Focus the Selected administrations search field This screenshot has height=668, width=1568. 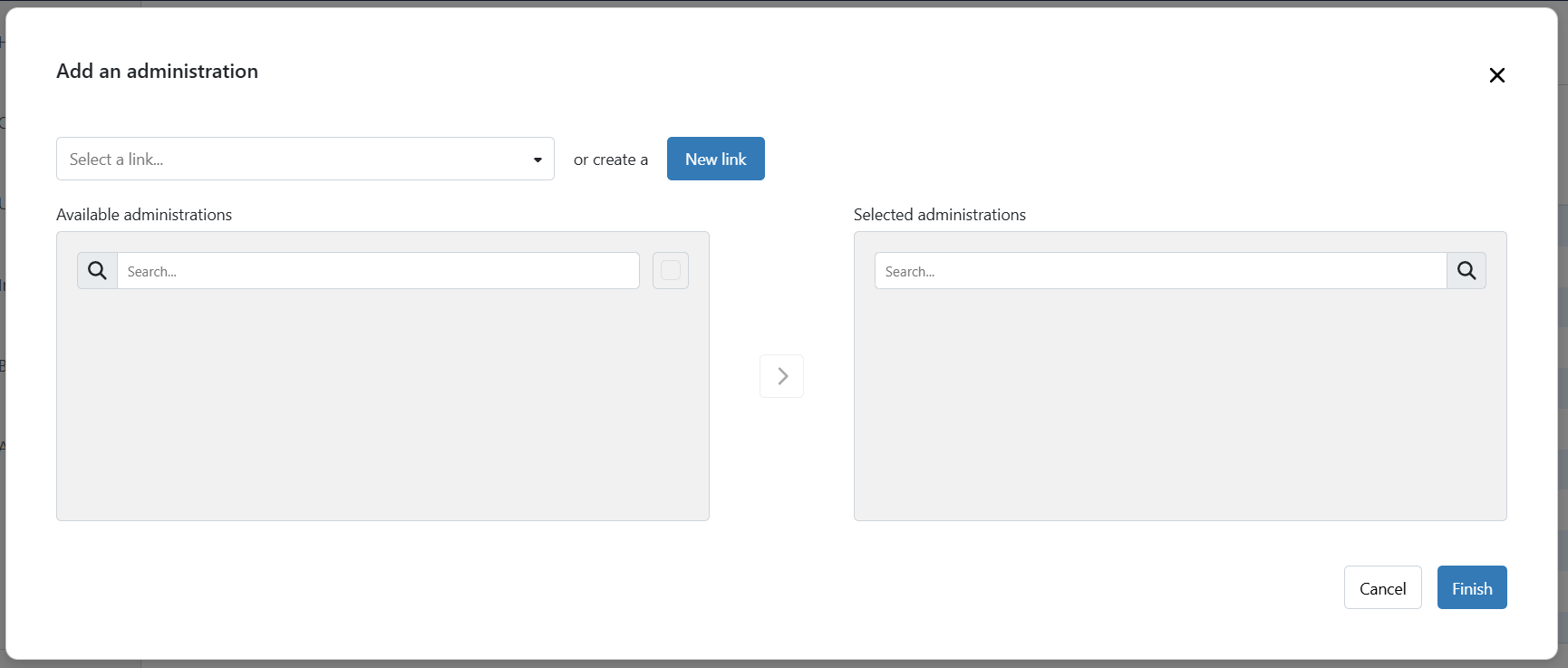1160,270
